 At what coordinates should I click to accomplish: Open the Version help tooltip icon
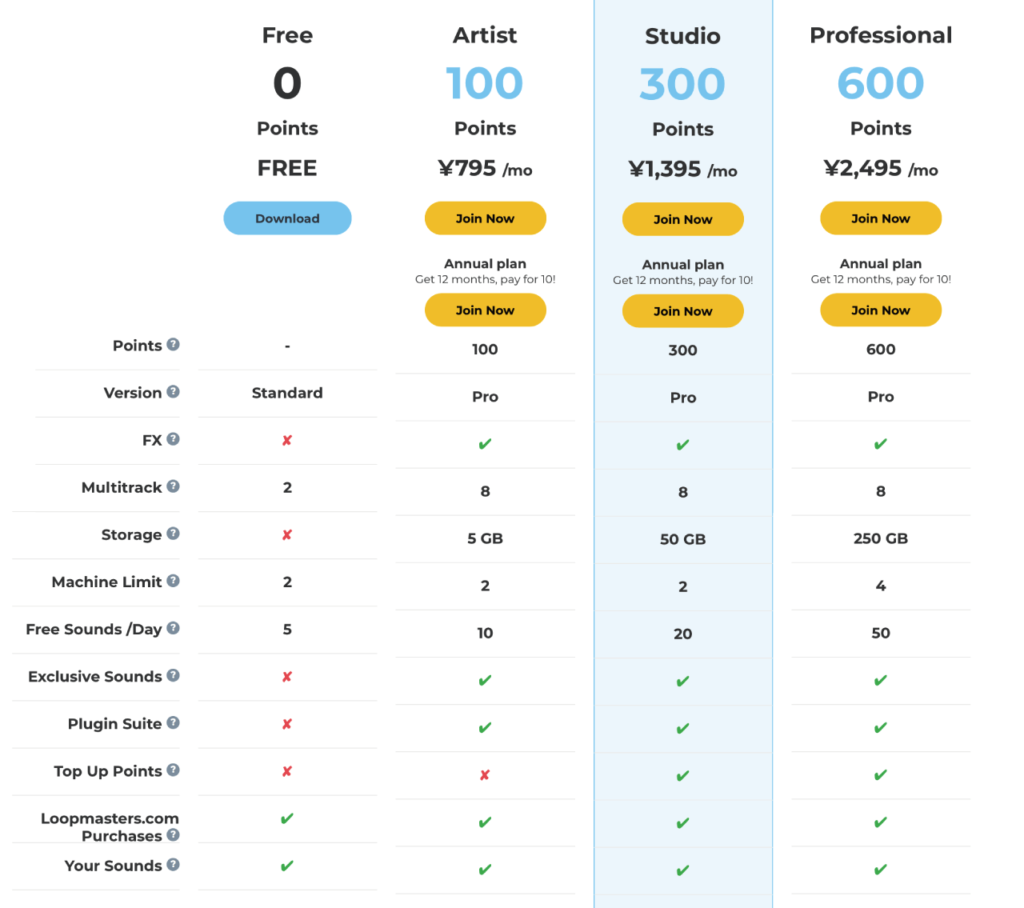pyautogui.click(x=173, y=391)
